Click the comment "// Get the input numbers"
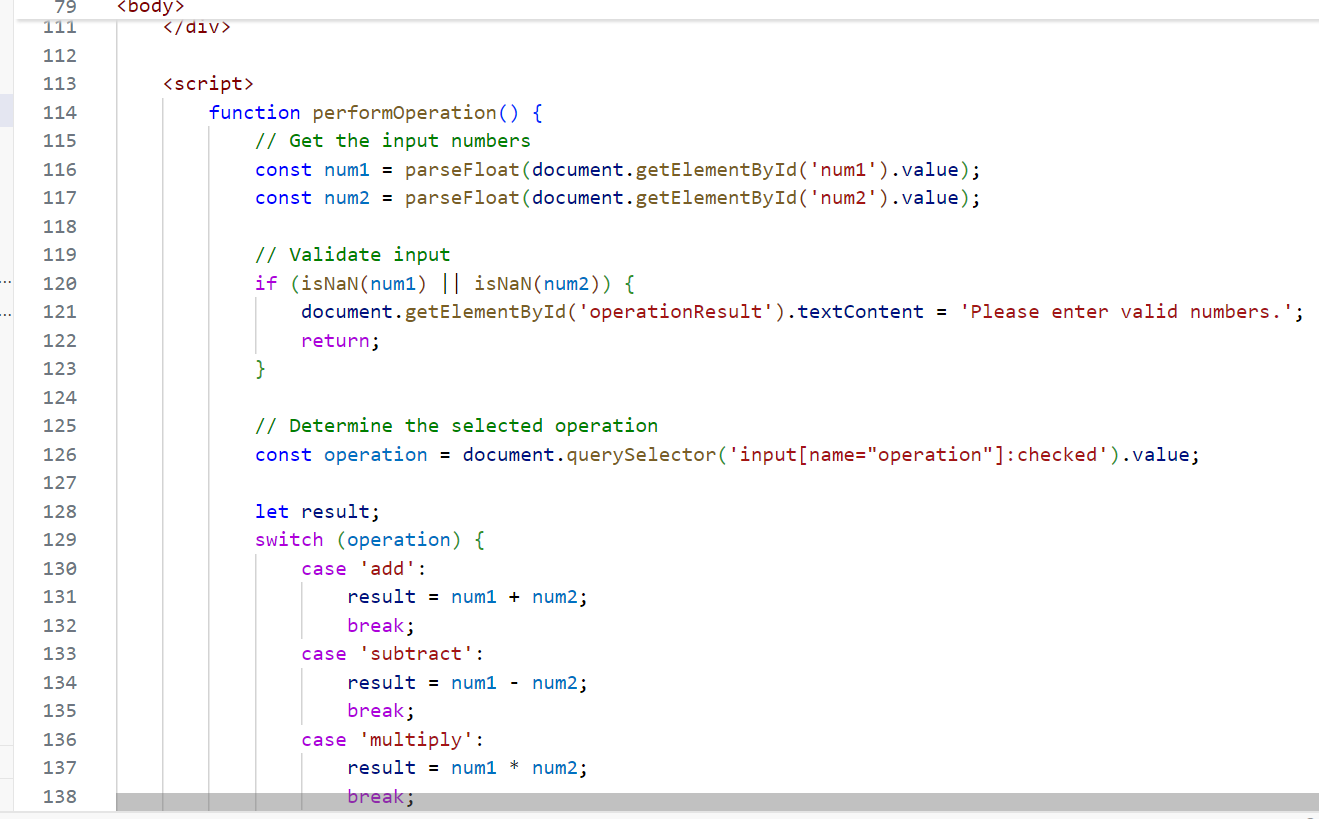The height and width of the screenshot is (819, 1319). 393,140
